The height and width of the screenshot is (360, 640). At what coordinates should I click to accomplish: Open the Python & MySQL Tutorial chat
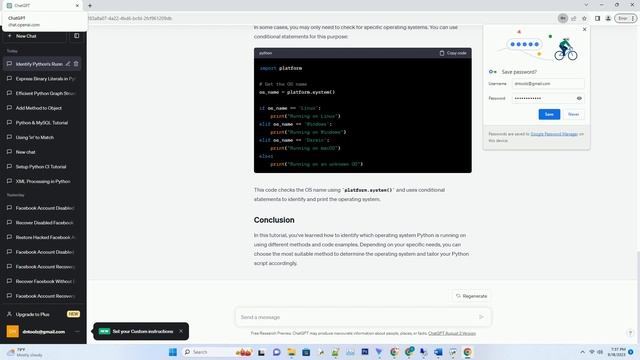(42, 123)
